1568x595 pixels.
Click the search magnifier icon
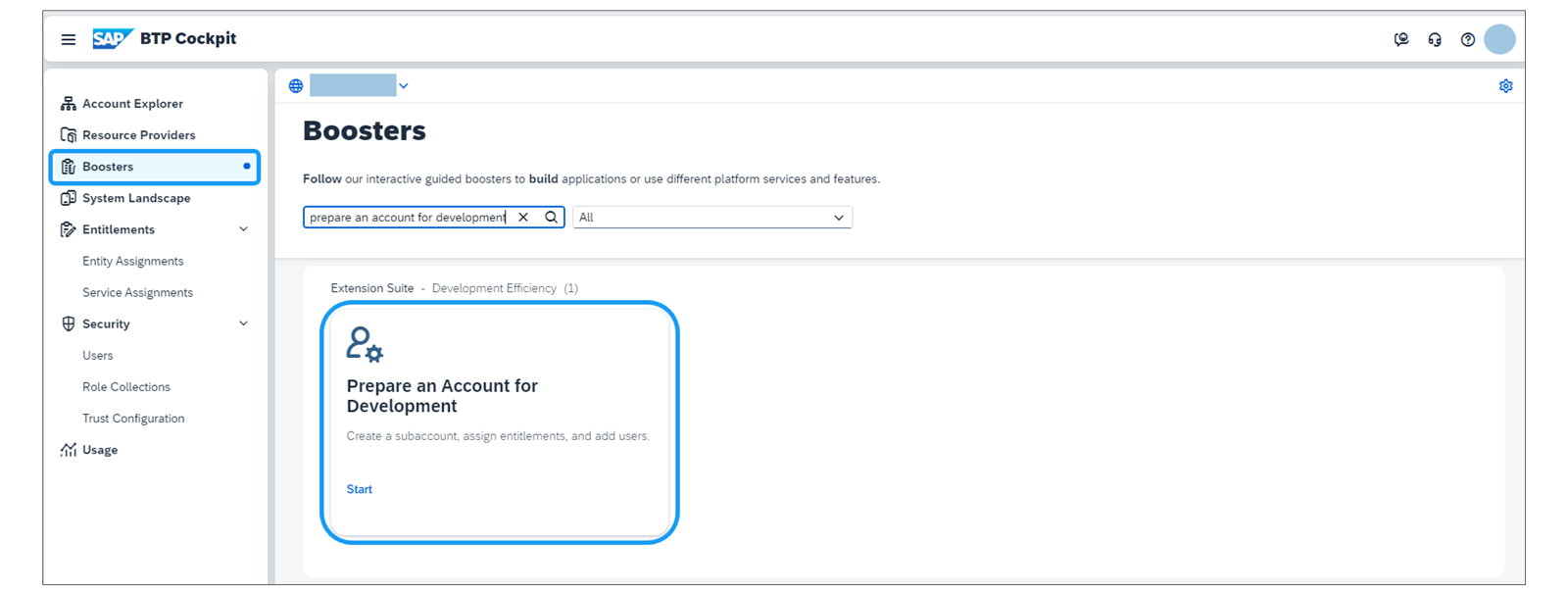pos(551,218)
